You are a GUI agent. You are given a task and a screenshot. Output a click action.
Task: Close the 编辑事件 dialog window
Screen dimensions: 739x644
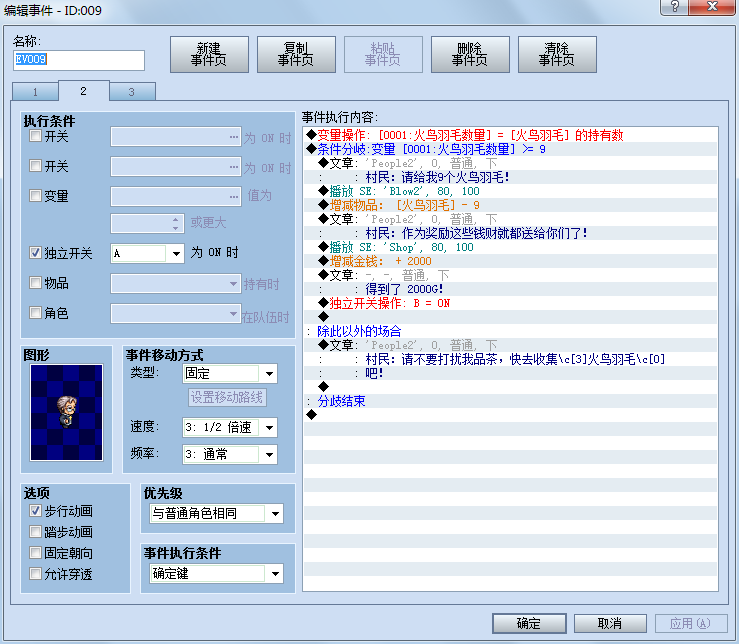(x=713, y=7)
